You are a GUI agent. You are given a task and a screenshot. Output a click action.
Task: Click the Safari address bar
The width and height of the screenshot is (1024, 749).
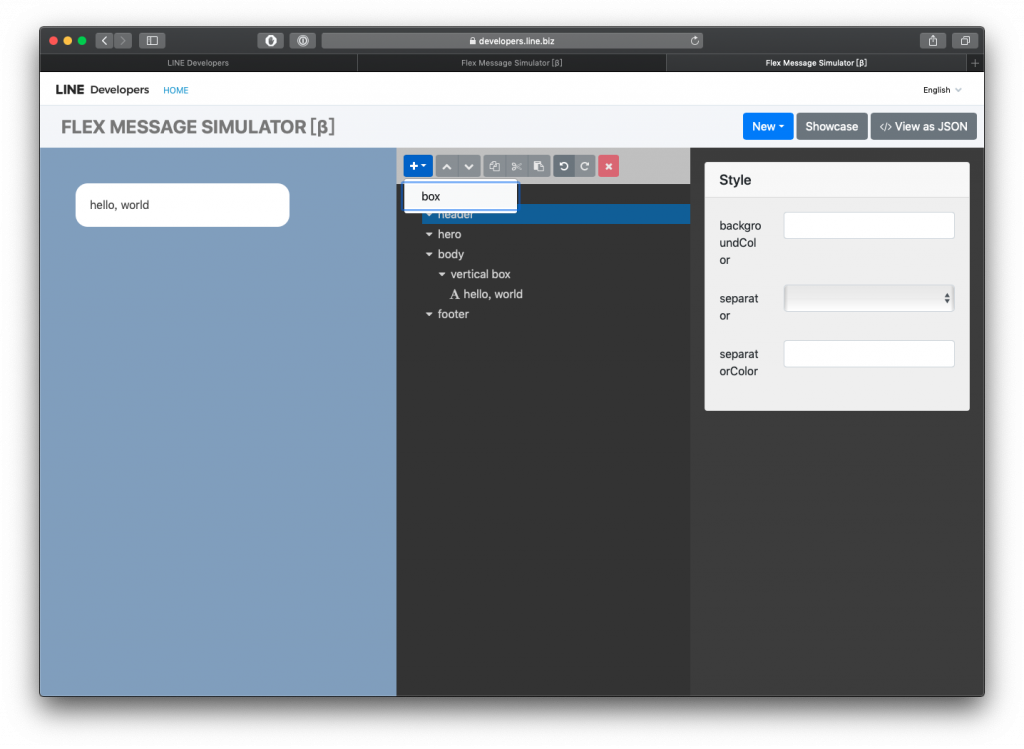click(513, 40)
